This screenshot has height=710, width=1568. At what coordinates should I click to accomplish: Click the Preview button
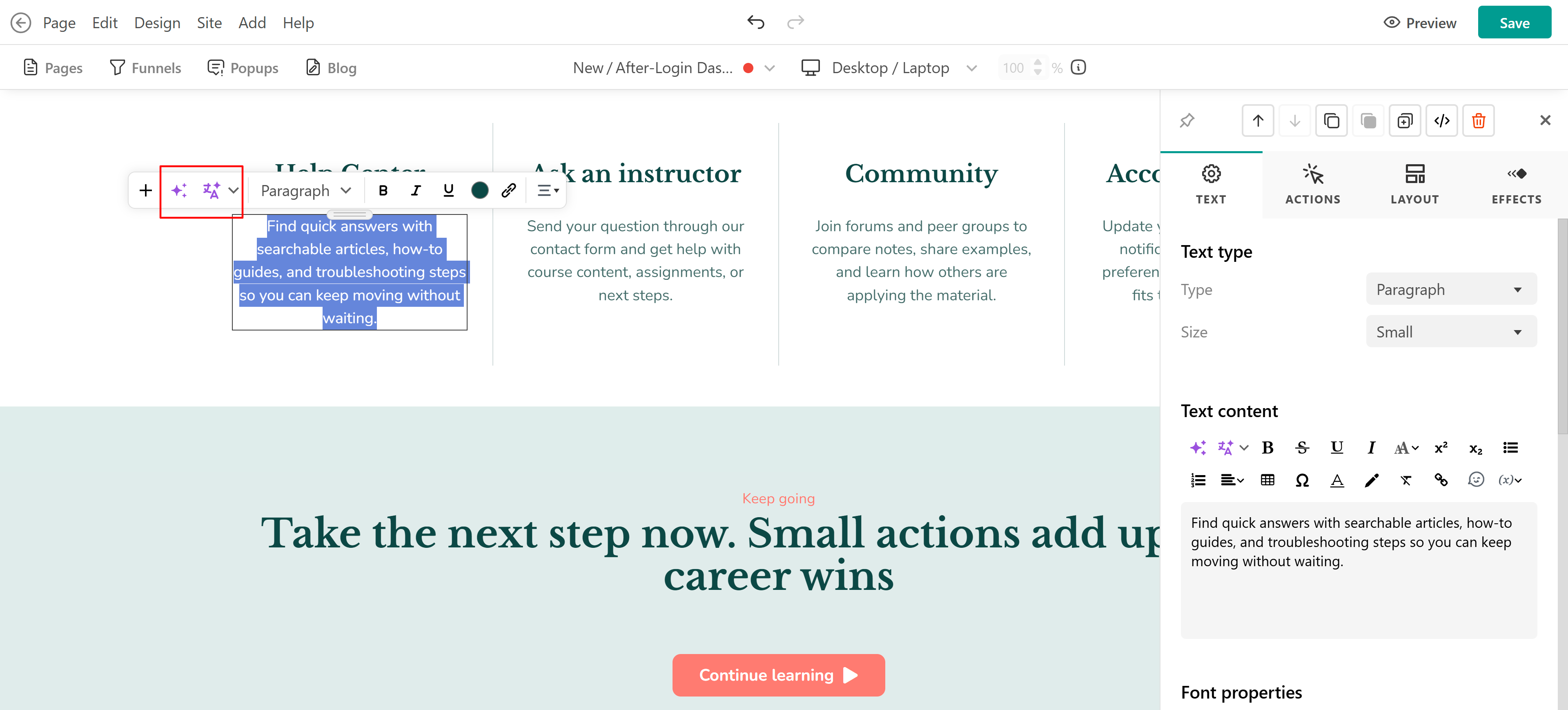tap(1420, 22)
